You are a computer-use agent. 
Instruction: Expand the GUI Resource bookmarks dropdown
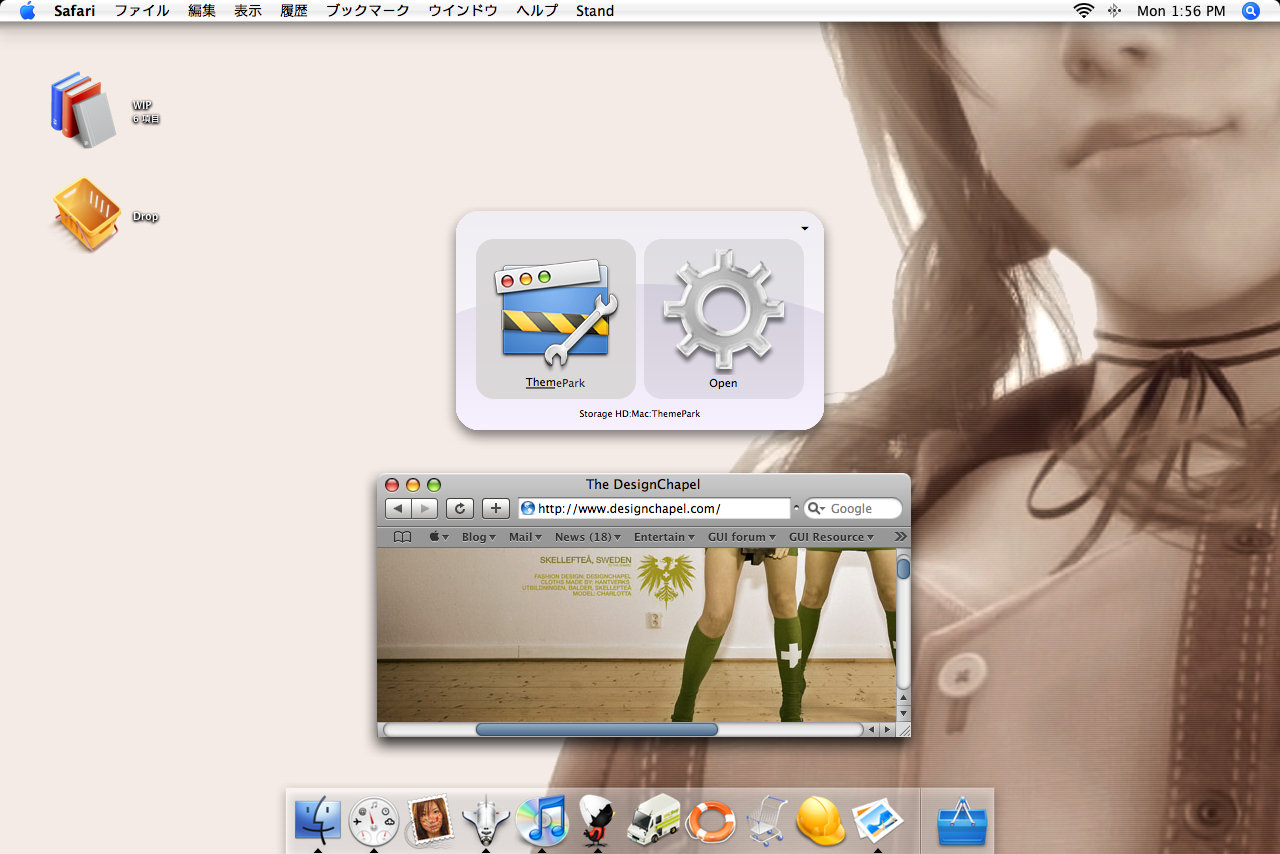pyautogui.click(x=831, y=537)
